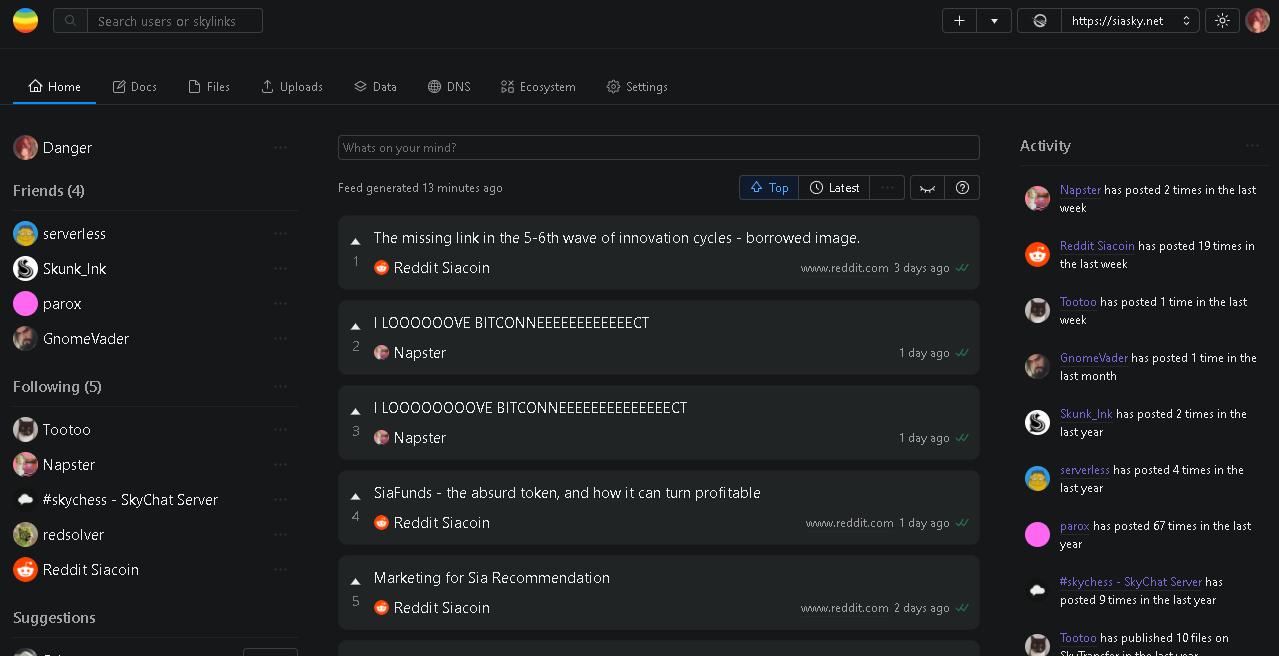Open the options menu for serverless

[280, 234]
